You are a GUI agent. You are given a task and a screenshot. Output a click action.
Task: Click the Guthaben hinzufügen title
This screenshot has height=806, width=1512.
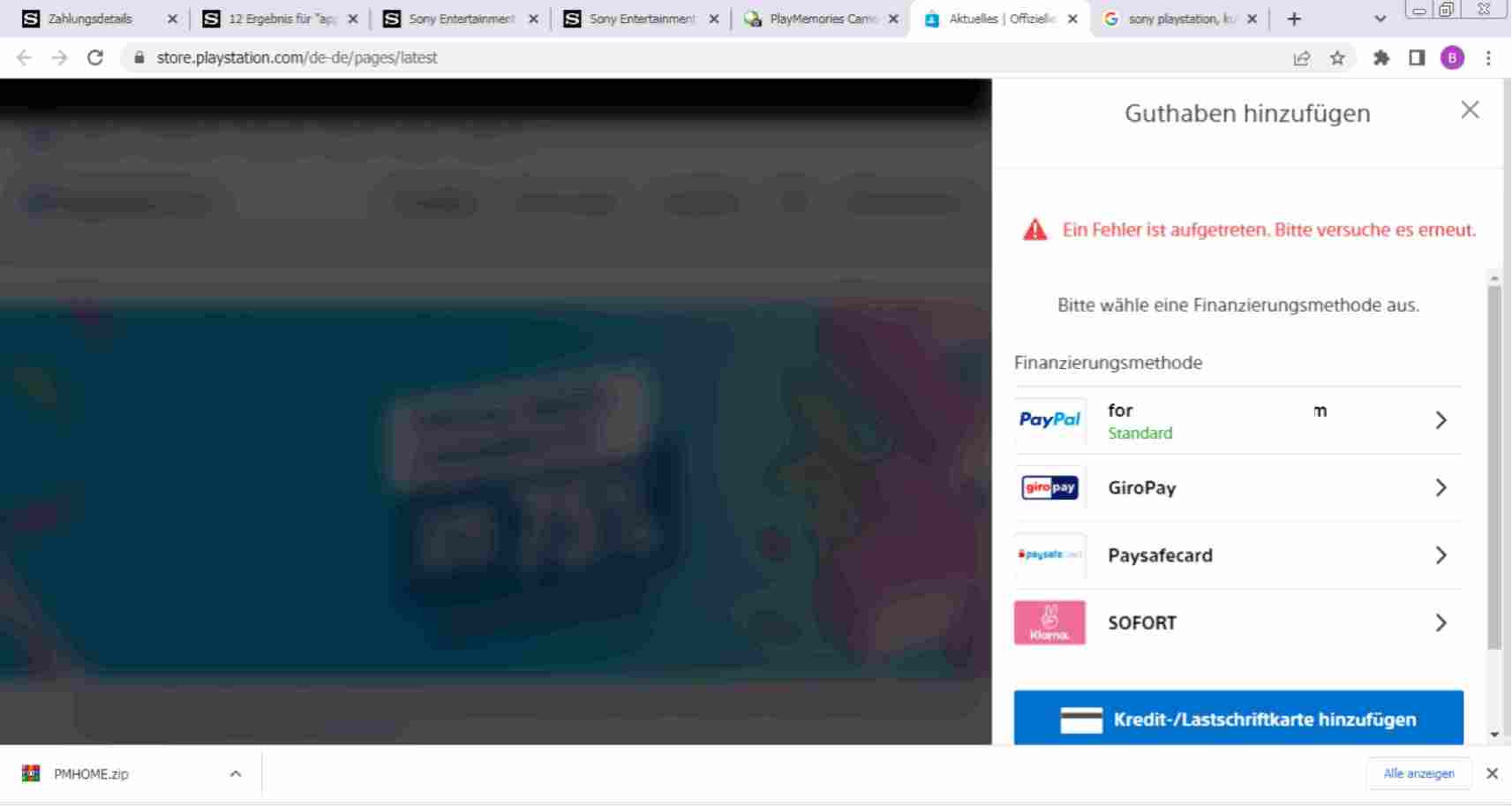1246,113
